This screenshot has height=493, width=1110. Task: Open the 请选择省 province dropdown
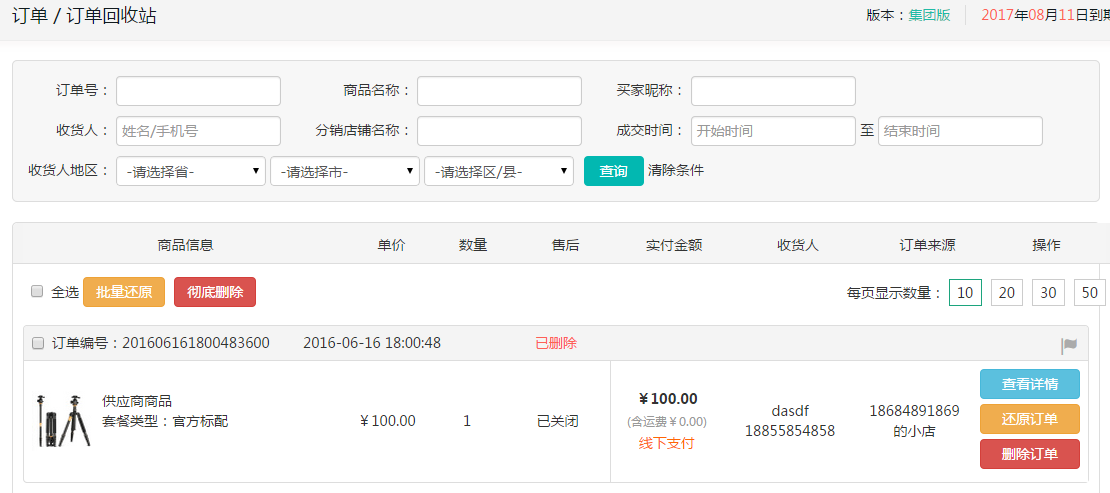tap(191, 171)
